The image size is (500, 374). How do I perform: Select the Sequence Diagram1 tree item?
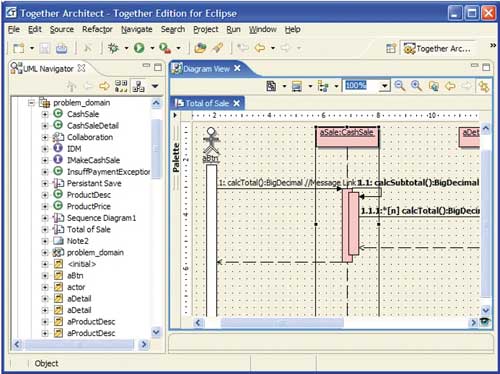tap(102, 218)
